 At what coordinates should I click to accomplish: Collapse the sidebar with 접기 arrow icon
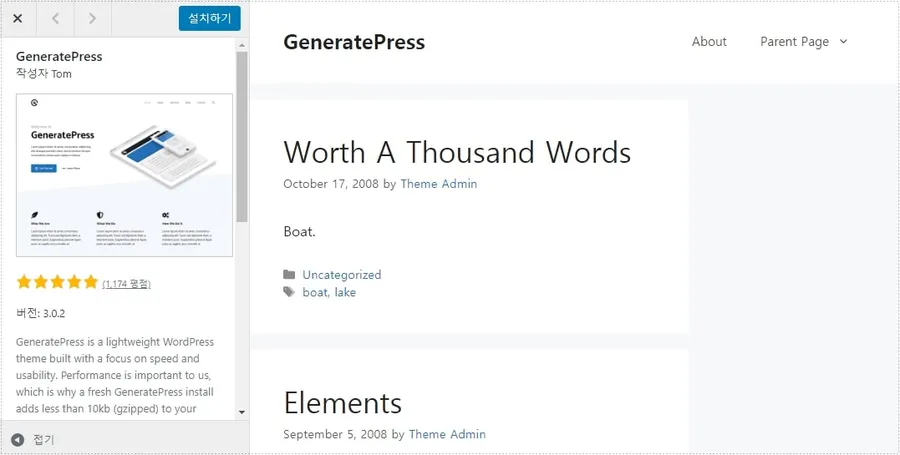[18, 440]
